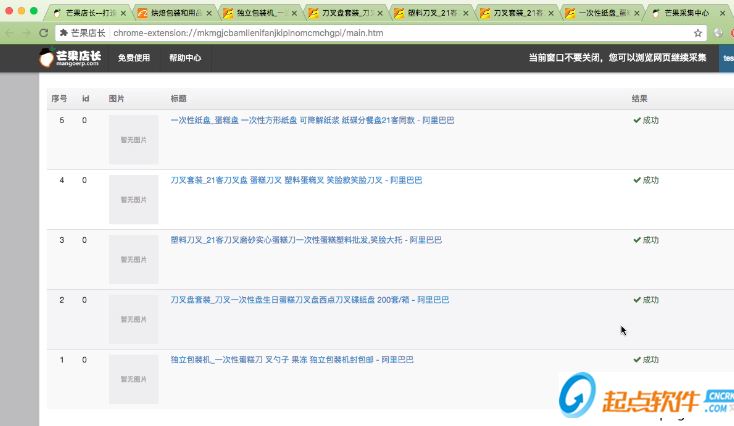734x426 pixels.
Task: Click the extension puzzle icon in address bar
Action: [x=64, y=33]
